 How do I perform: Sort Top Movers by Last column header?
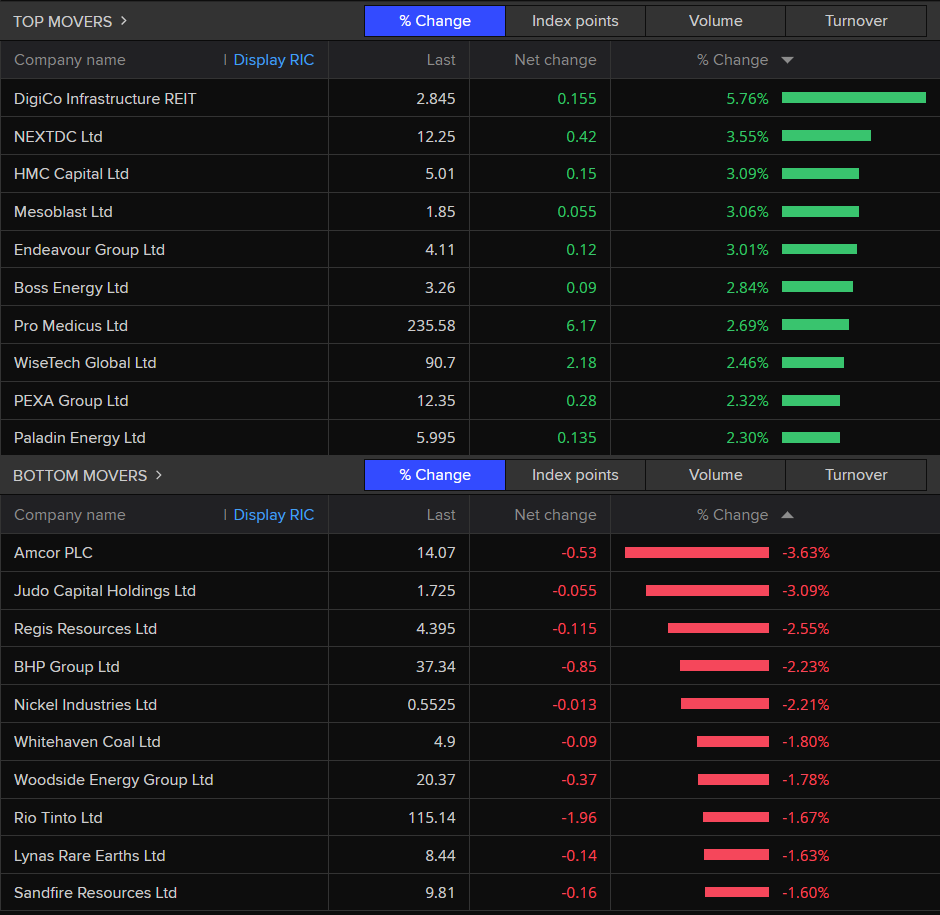441,60
